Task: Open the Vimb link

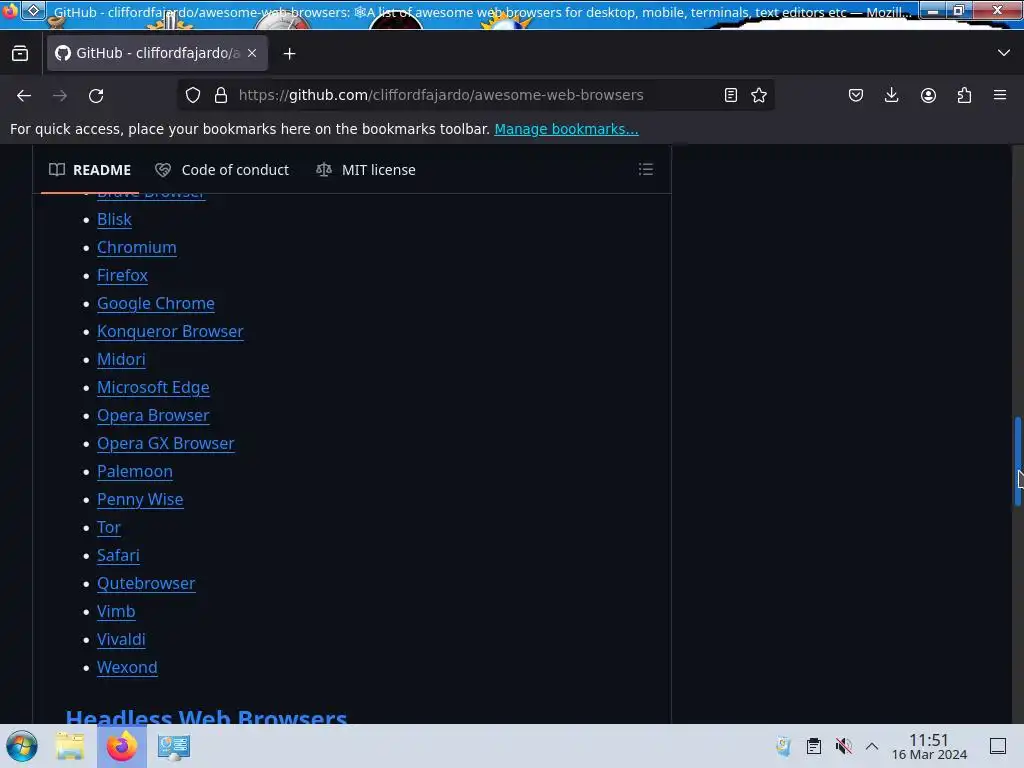Action: point(116,612)
